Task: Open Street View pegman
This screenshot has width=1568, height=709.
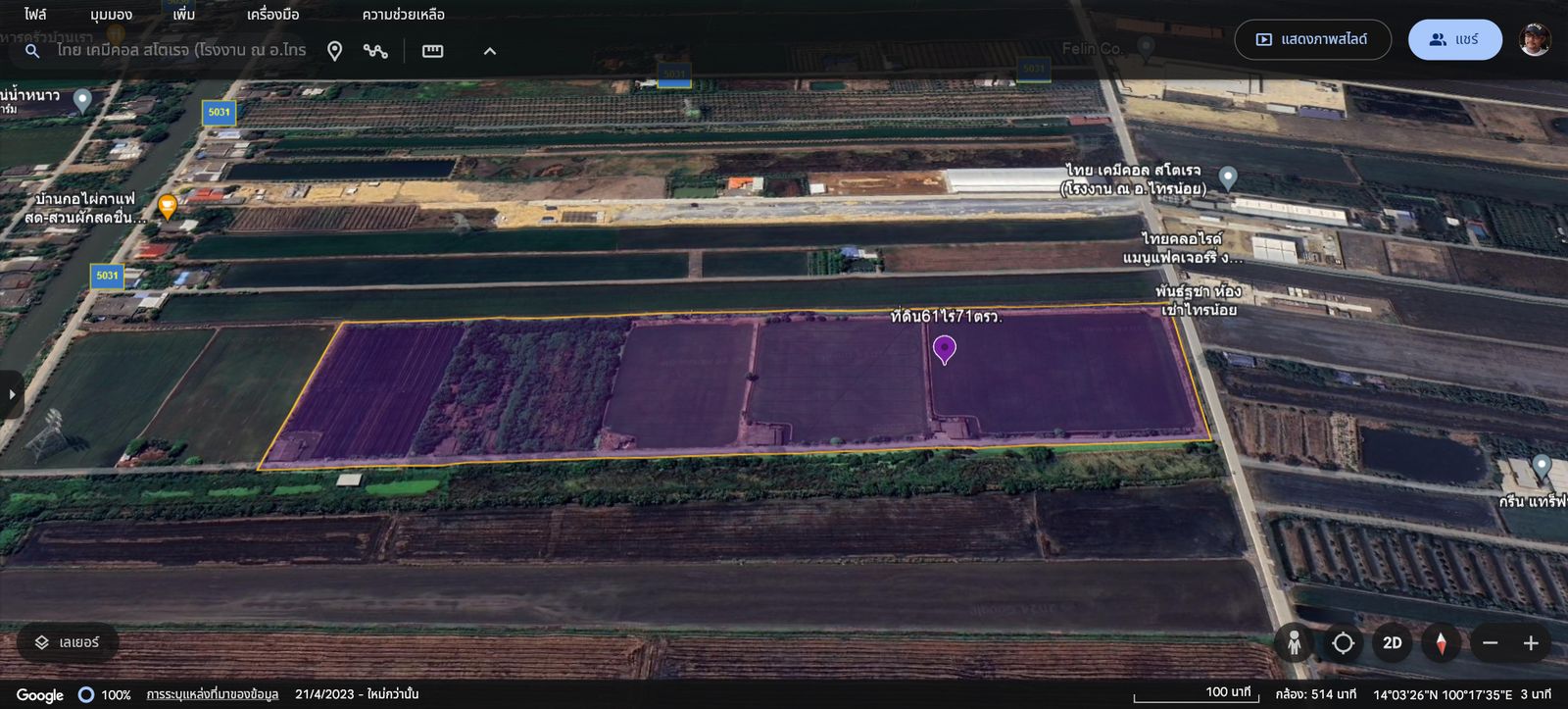Action: [1294, 643]
